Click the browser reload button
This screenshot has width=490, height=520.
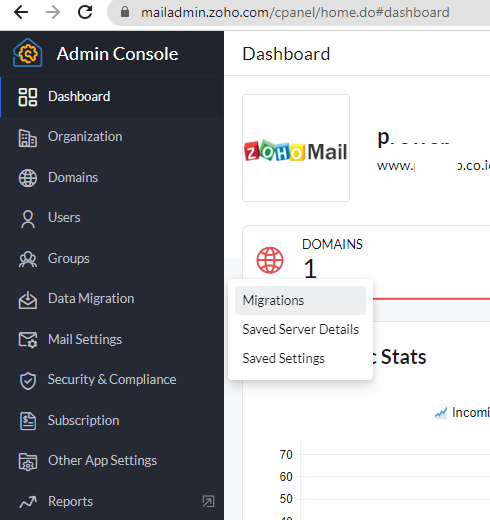(85, 12)
